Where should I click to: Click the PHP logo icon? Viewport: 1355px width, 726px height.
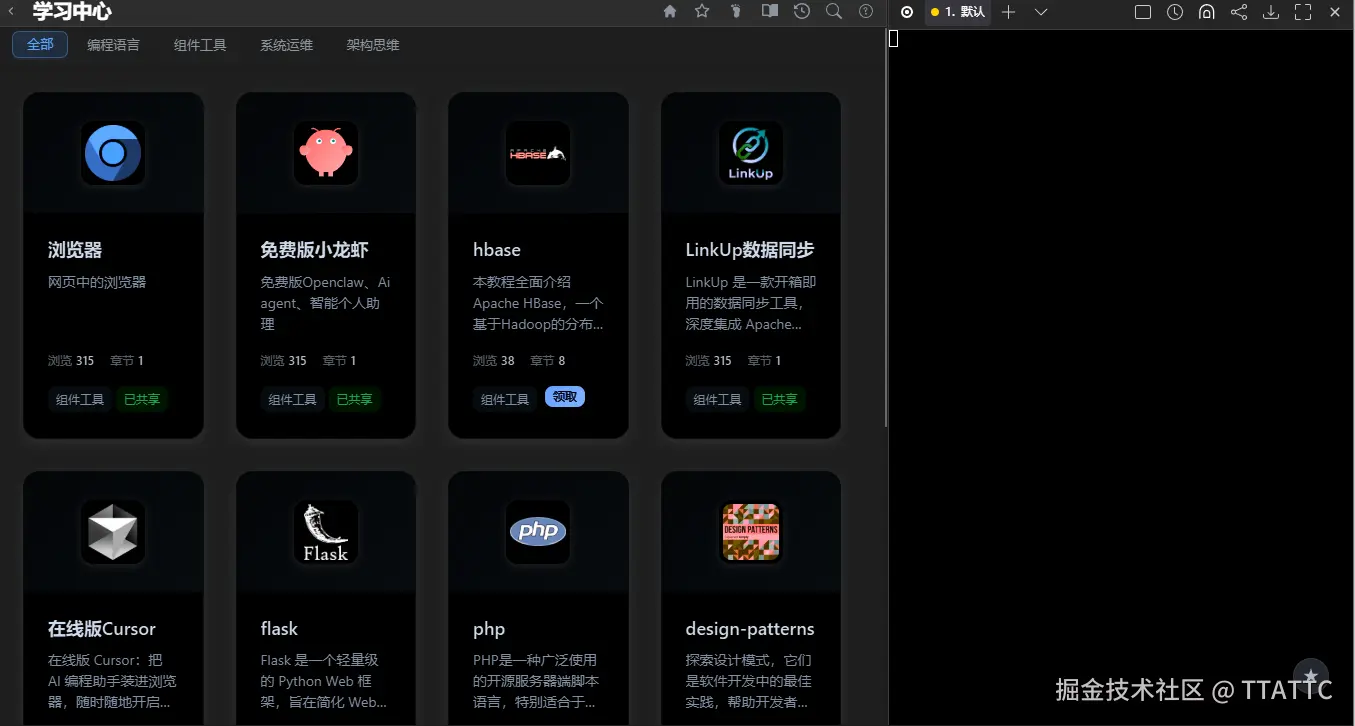pos(538,532)
